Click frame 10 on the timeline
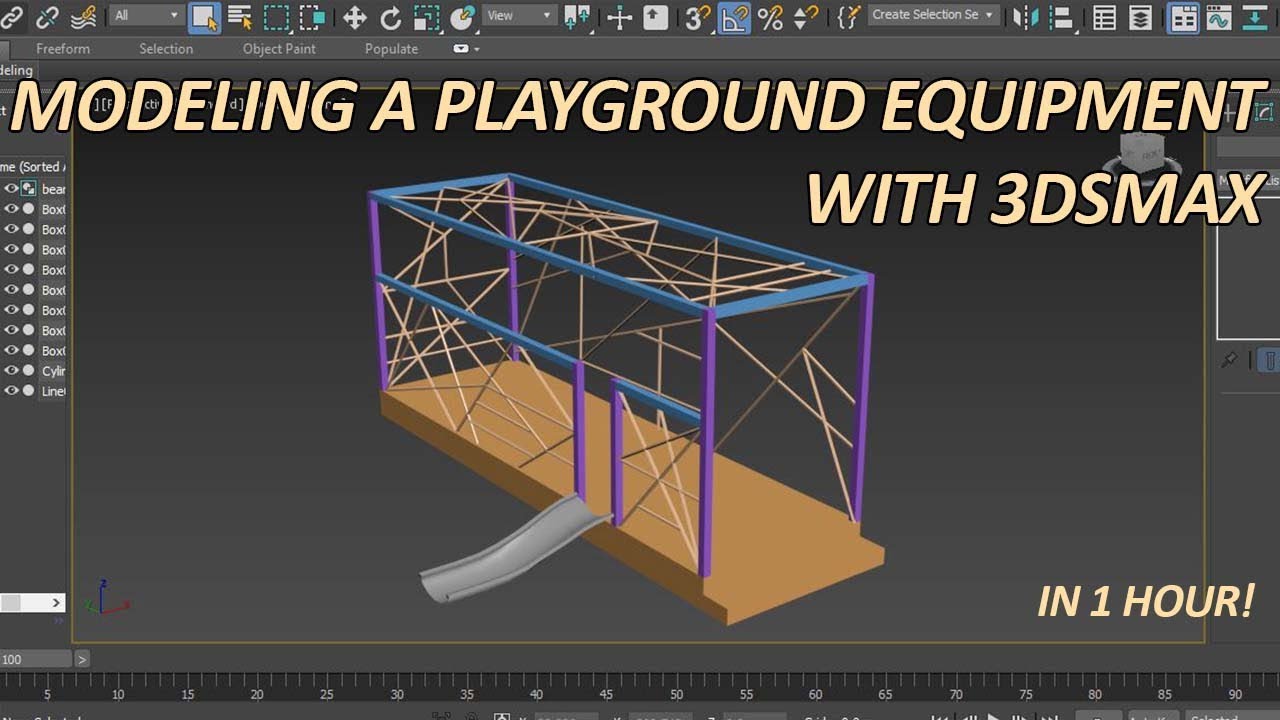This screenshot has width=1280, height=720. [x=118, y=694]
